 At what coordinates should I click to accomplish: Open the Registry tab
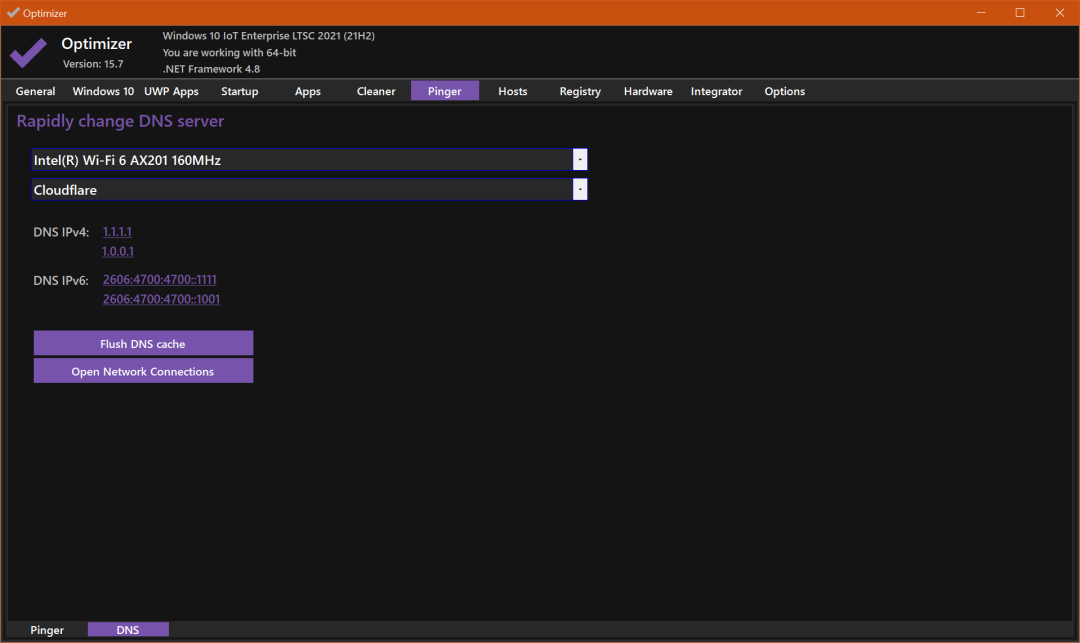tap(580, 91)
